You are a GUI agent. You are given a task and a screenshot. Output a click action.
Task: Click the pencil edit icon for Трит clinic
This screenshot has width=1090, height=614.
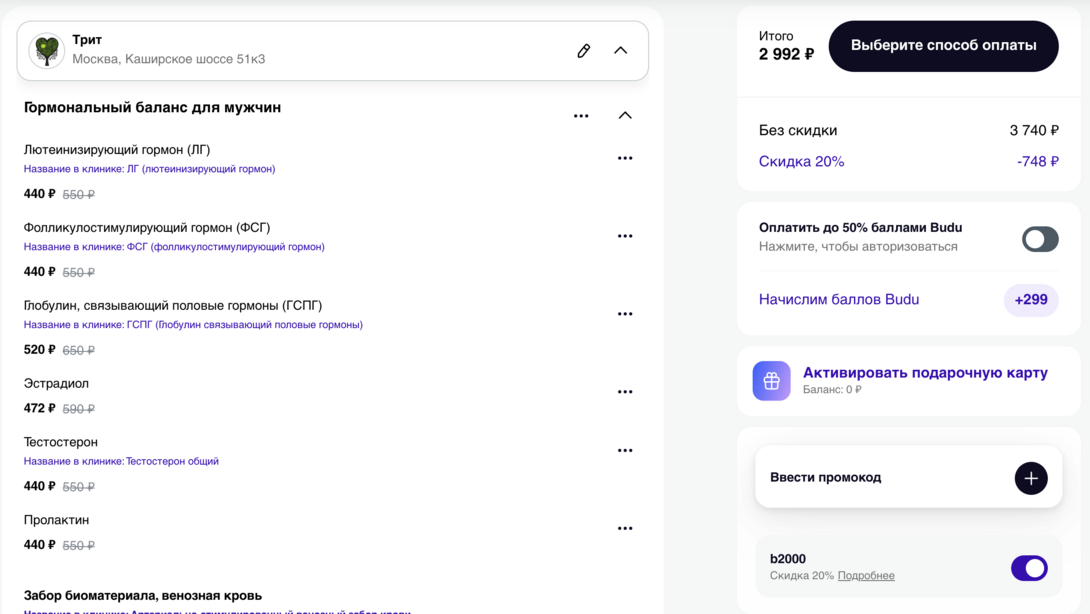[584, 51]
